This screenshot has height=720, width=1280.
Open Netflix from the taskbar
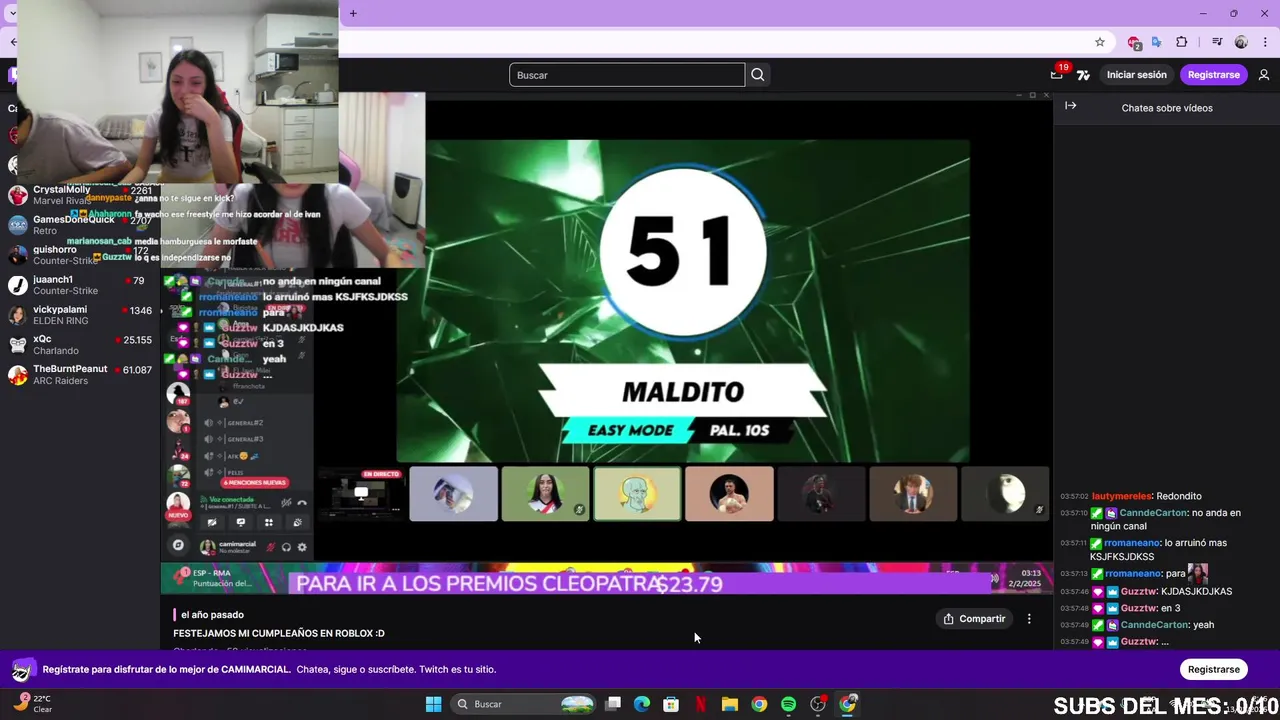[701, 704]
